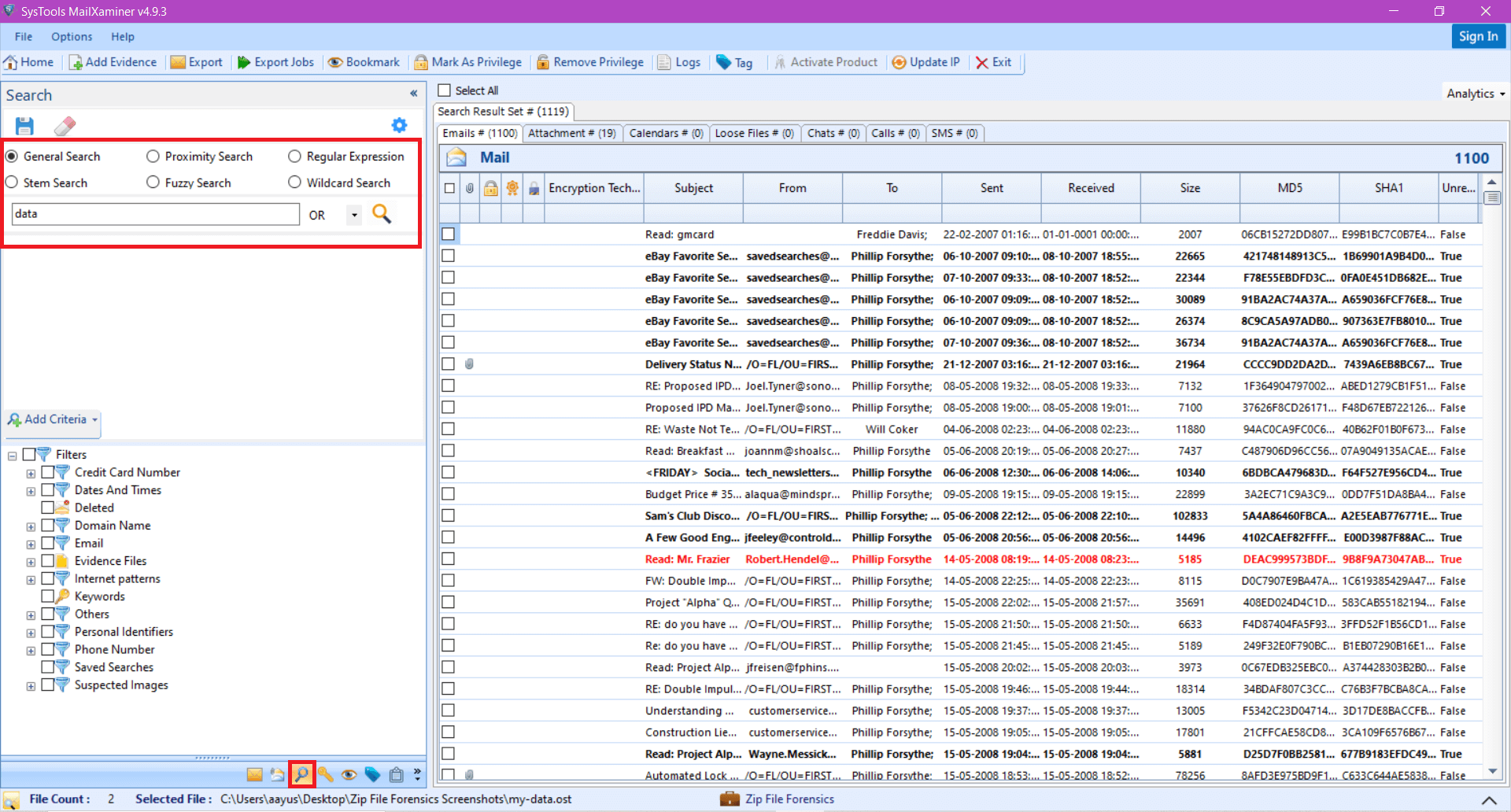
Task: Open the Analytics panel
Action: click(x=1472, y=92)
